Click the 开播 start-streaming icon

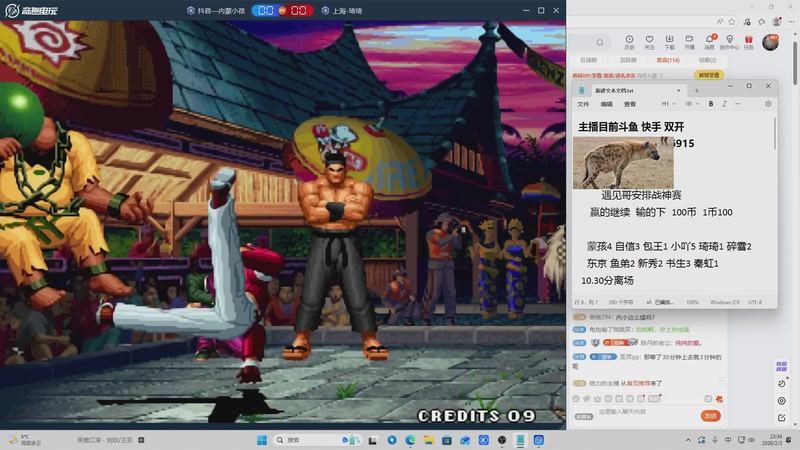click(x=689, y=42)
